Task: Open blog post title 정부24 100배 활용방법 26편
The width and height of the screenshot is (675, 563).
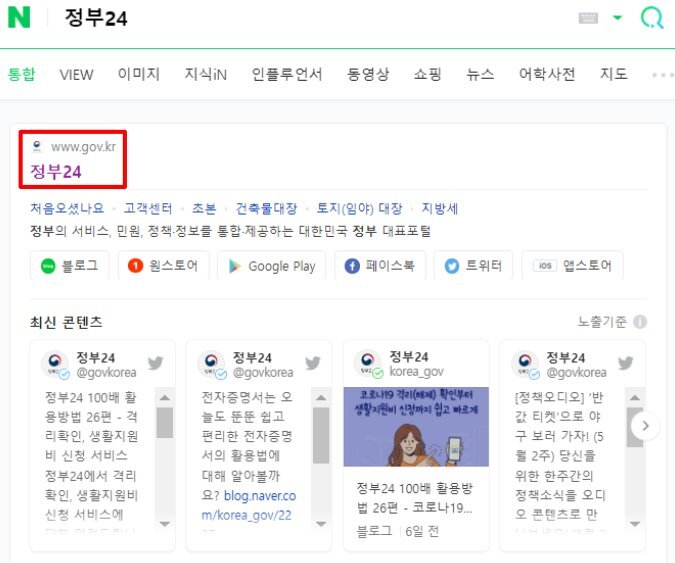Action: pos(415,498)
